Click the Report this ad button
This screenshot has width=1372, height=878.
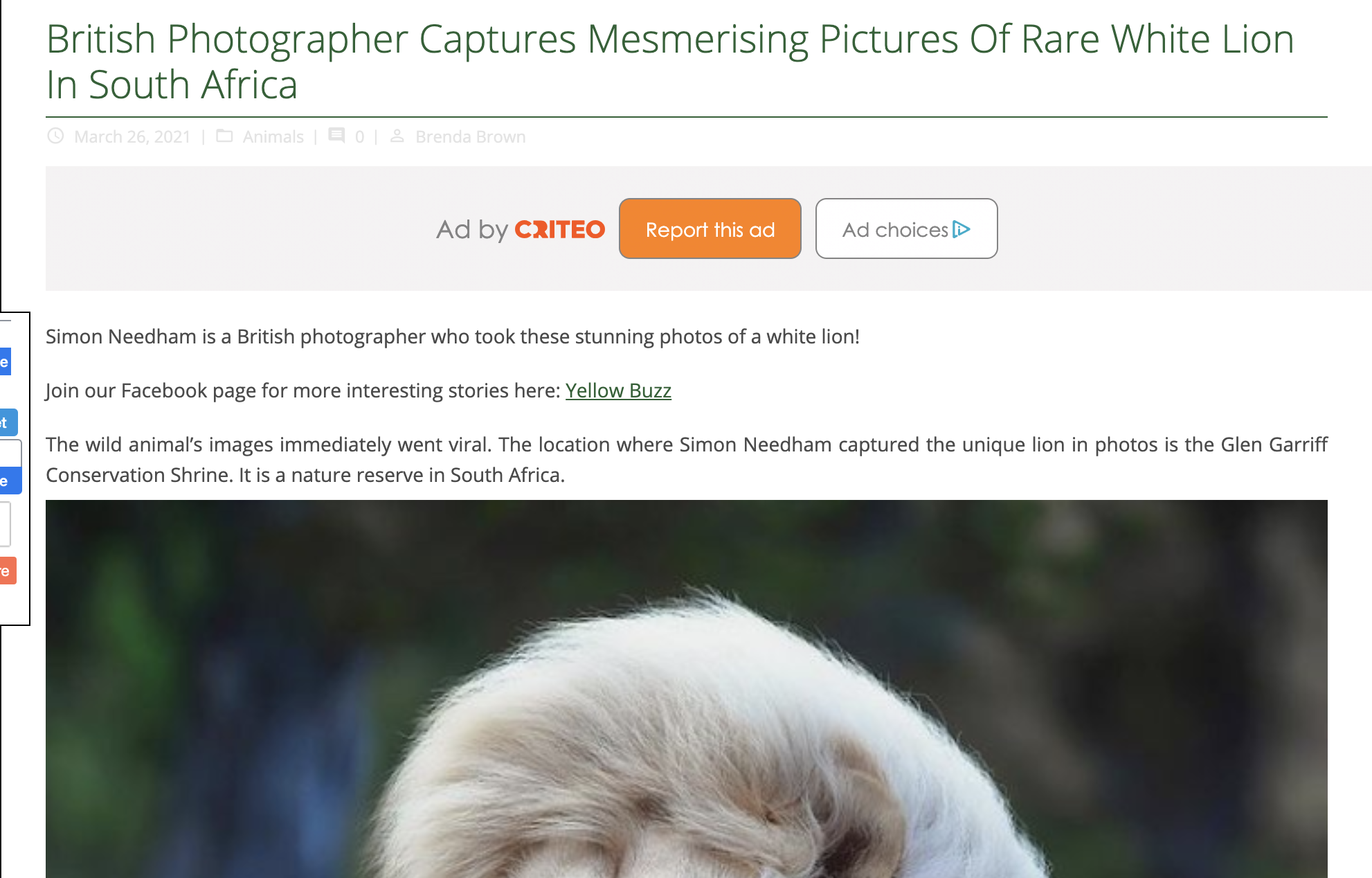coord(710,229)
